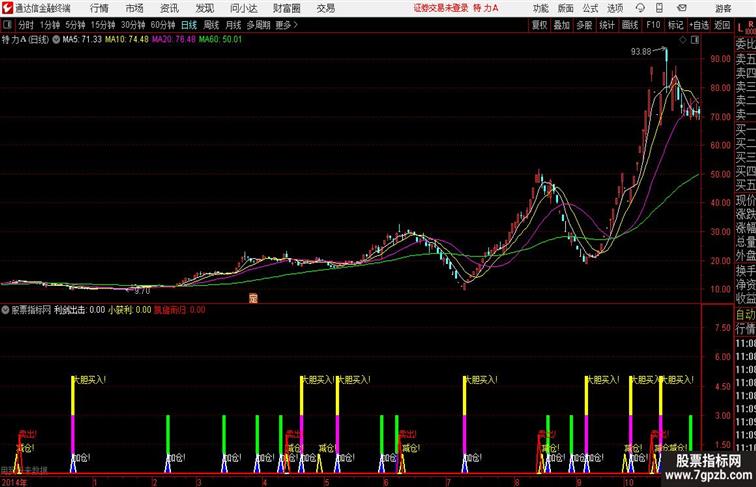The height and width of the screenshot is (487, 756).
Task: Click the circle icon beside 股票指标网 indicator
Action: (5, 310)
